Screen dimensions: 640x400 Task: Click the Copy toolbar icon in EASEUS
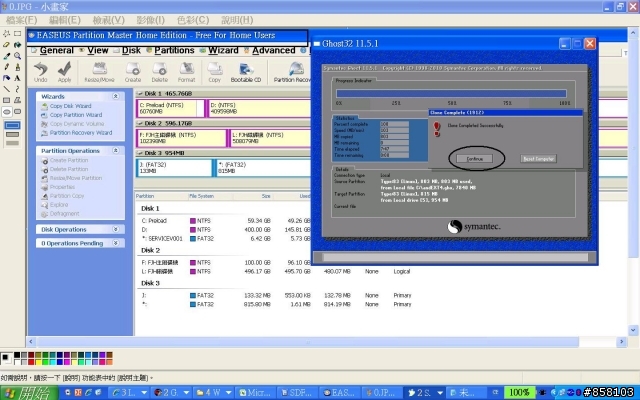pos(215,72)
